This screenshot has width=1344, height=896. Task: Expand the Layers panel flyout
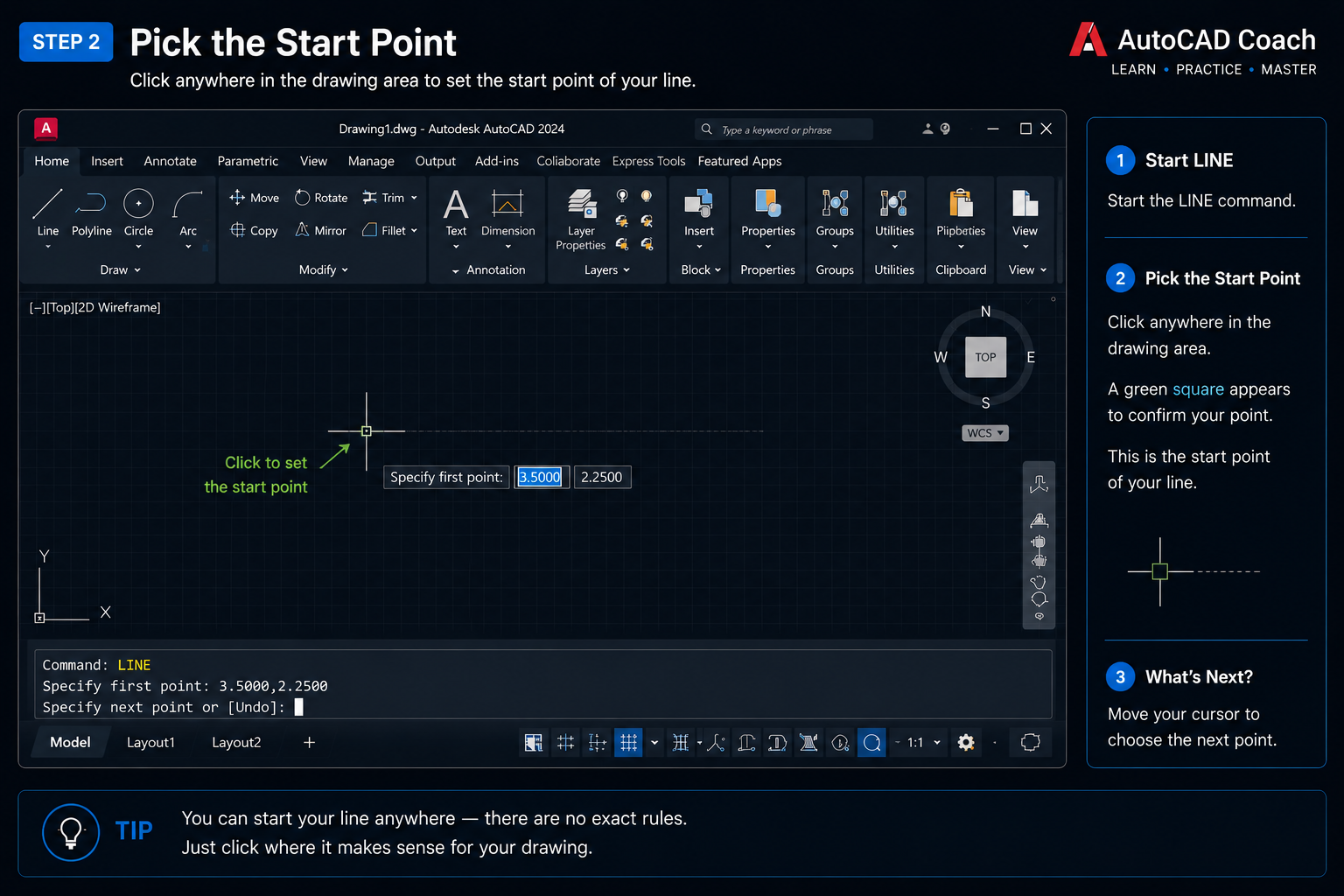607,269
